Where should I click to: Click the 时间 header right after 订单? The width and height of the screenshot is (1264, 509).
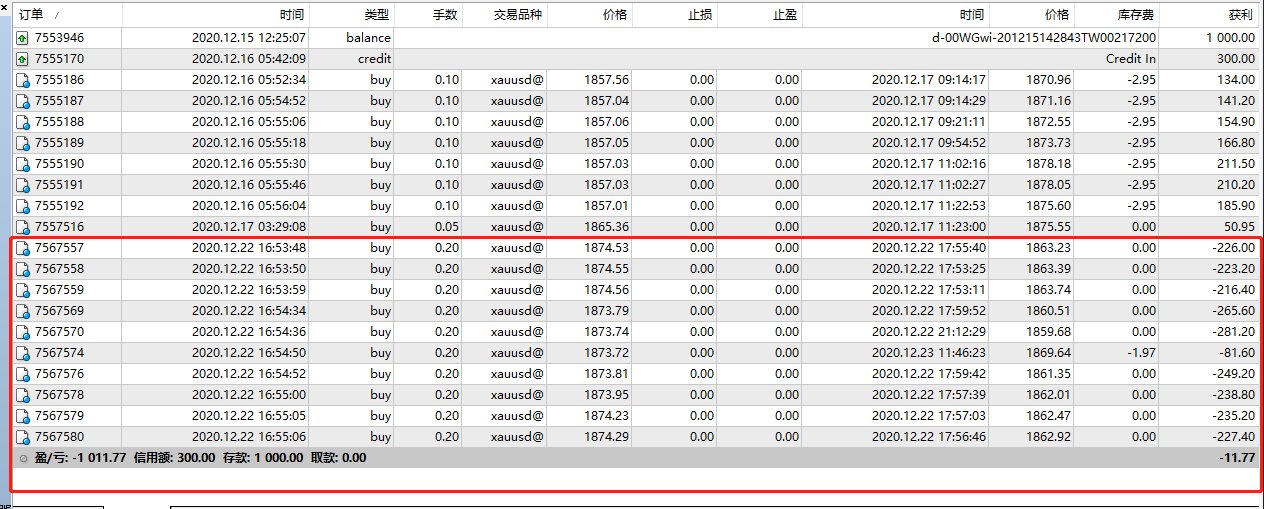[x=215, y=15]
